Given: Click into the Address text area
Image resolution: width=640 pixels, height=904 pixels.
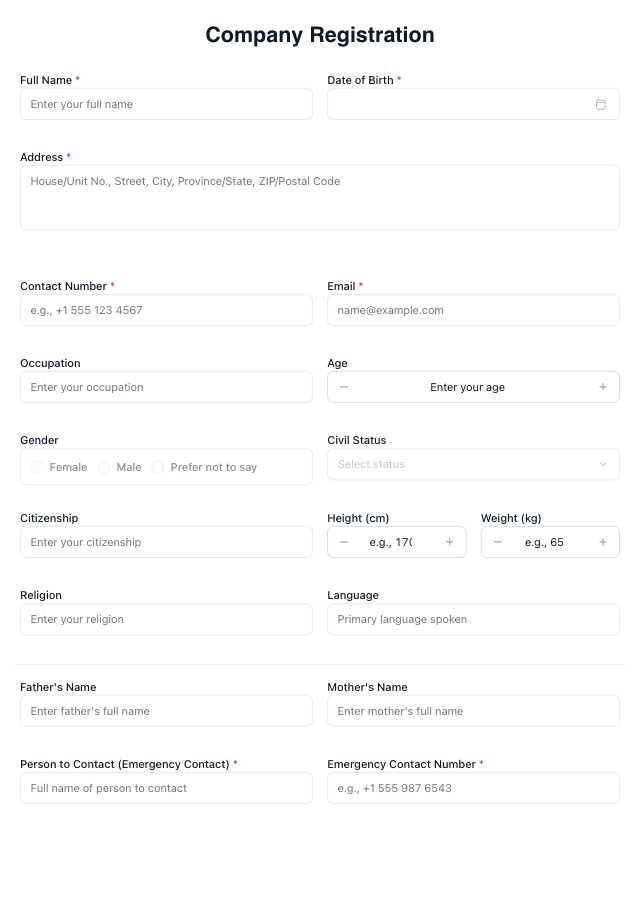Looking at the screenshot, I should coord(320,197).
